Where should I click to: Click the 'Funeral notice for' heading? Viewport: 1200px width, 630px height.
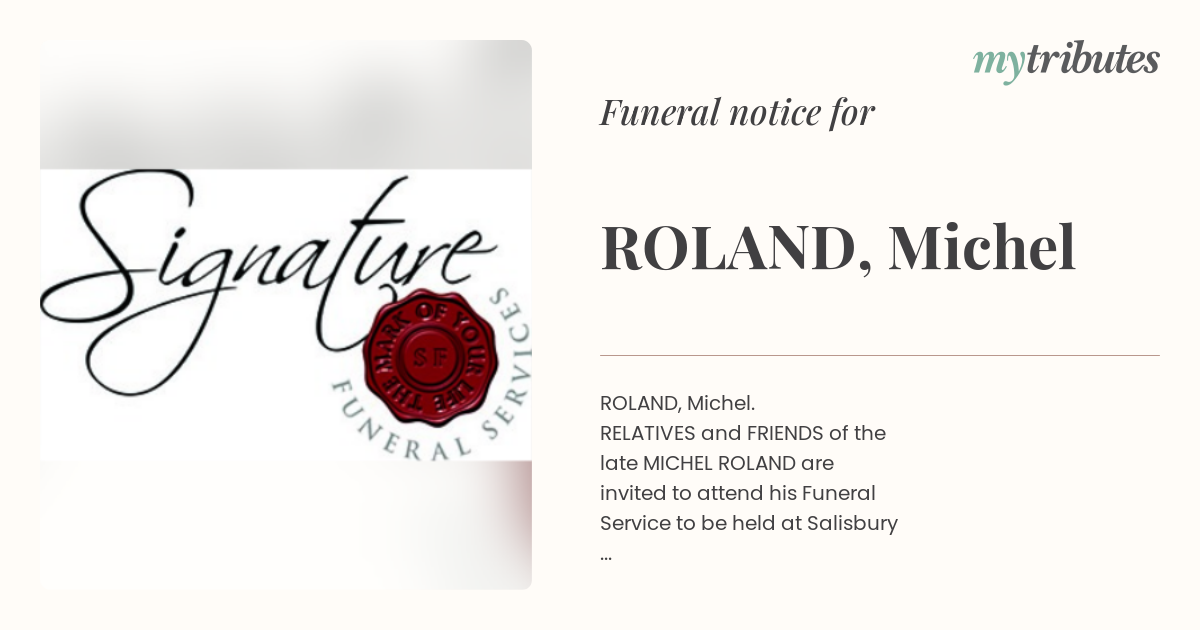coord(737,113)
